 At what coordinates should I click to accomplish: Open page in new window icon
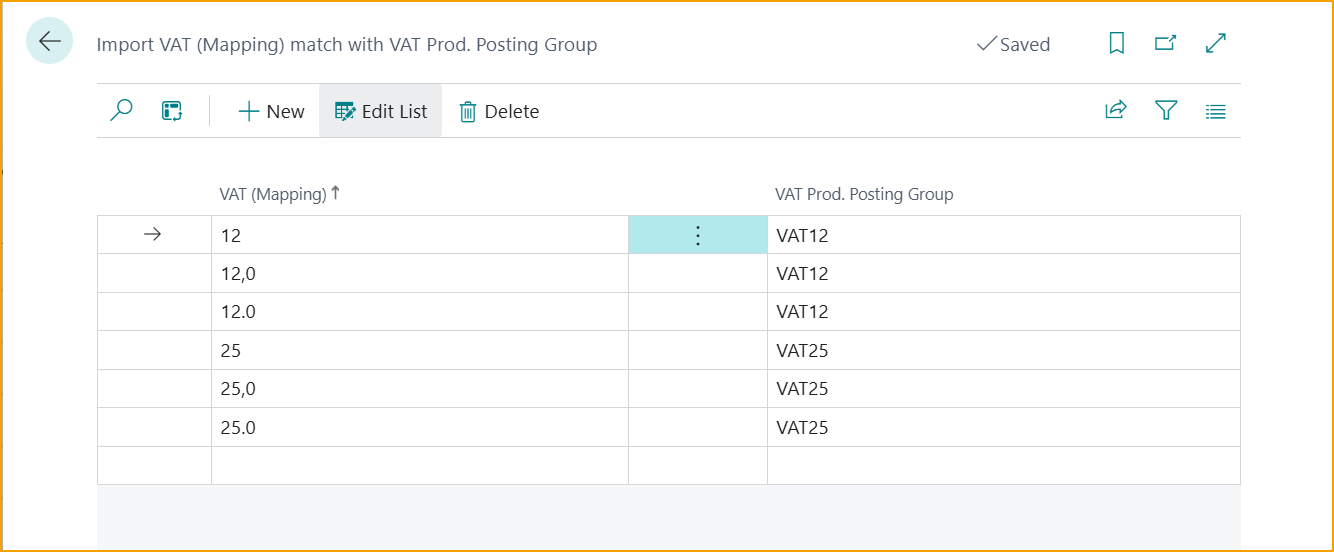tap(1165, 44)
